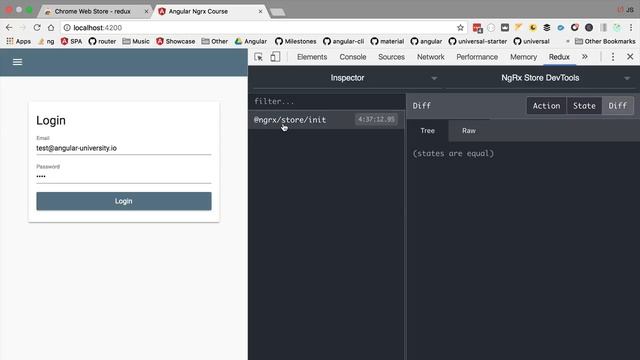Switch to the Memory DevTools tab
This screenshot has width=640, height=360.
click(523, 57)
